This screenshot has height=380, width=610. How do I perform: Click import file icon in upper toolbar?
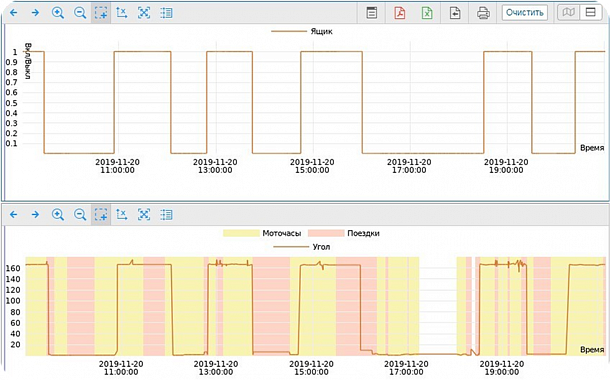tap(455, 13)
